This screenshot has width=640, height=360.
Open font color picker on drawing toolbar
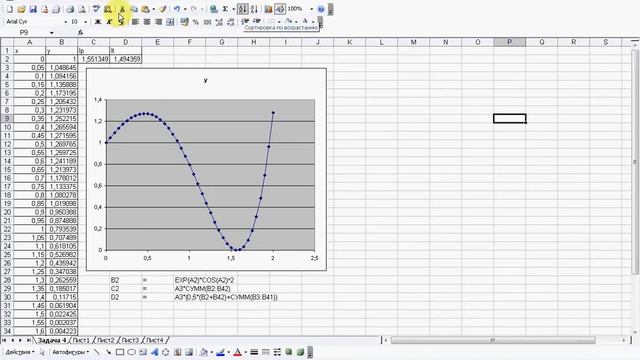pyautogui.click(x=237, y=352)
